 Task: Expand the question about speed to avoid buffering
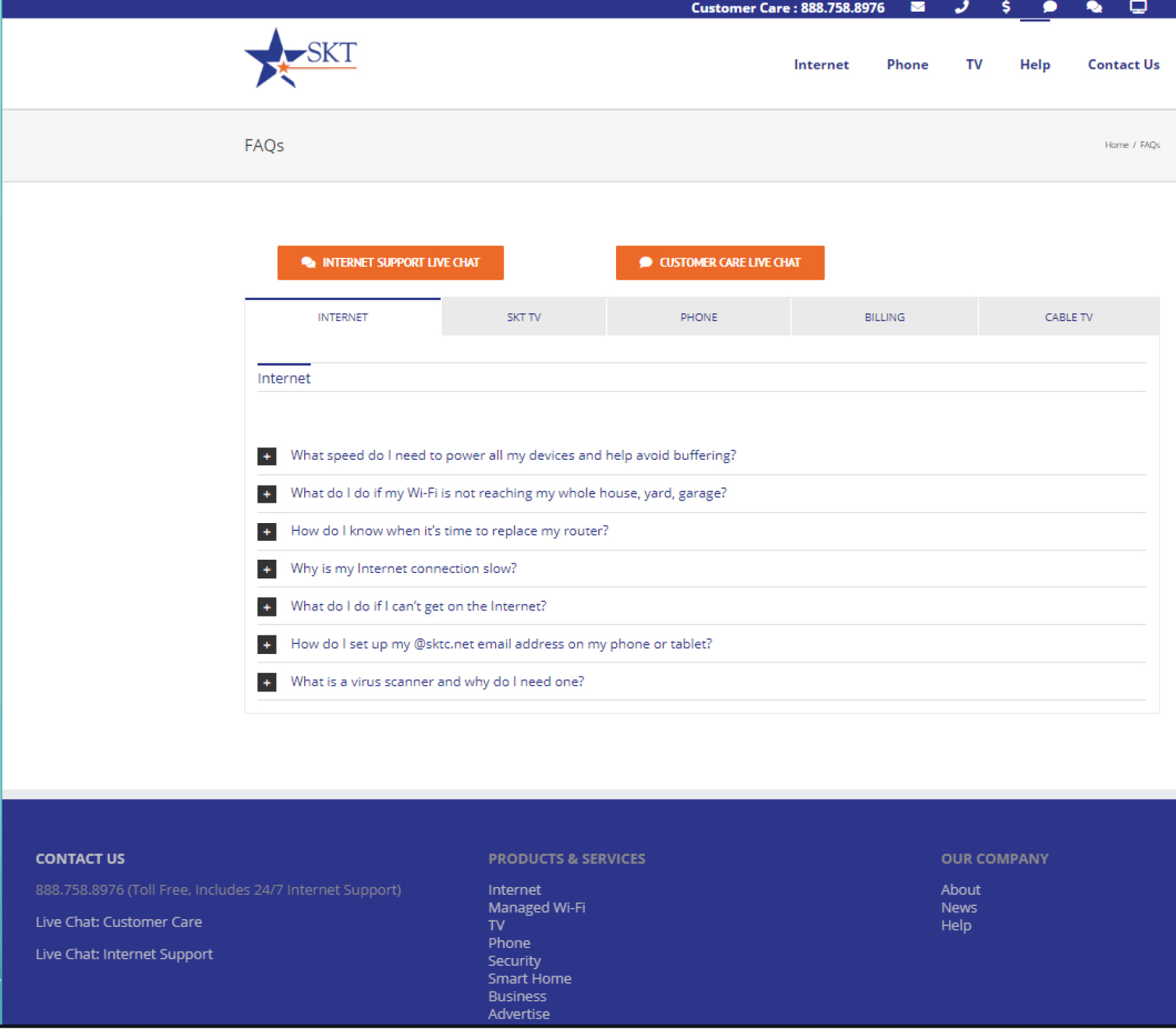[267, 456]
